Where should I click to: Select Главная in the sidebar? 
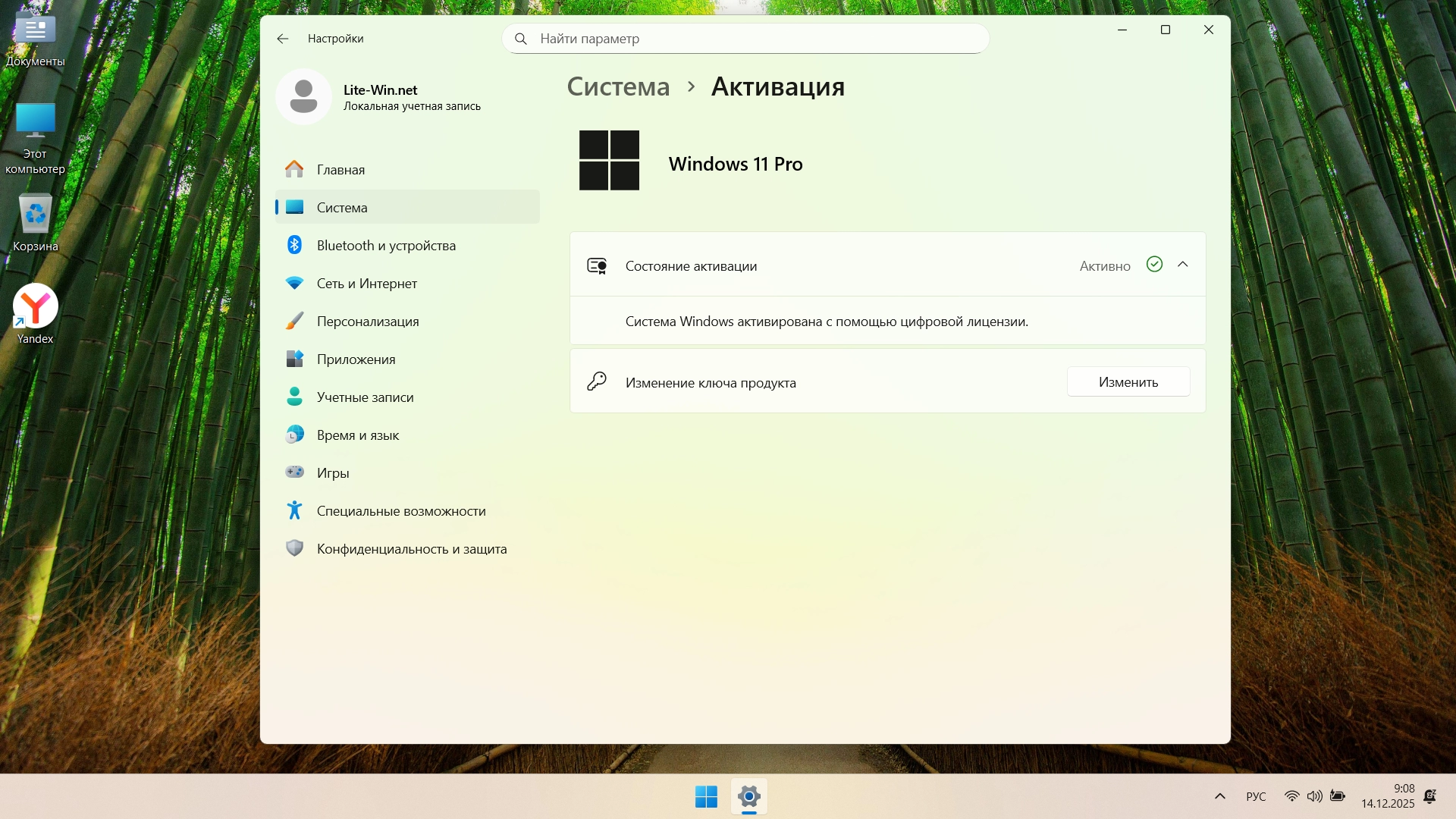[x=340, y=170]
